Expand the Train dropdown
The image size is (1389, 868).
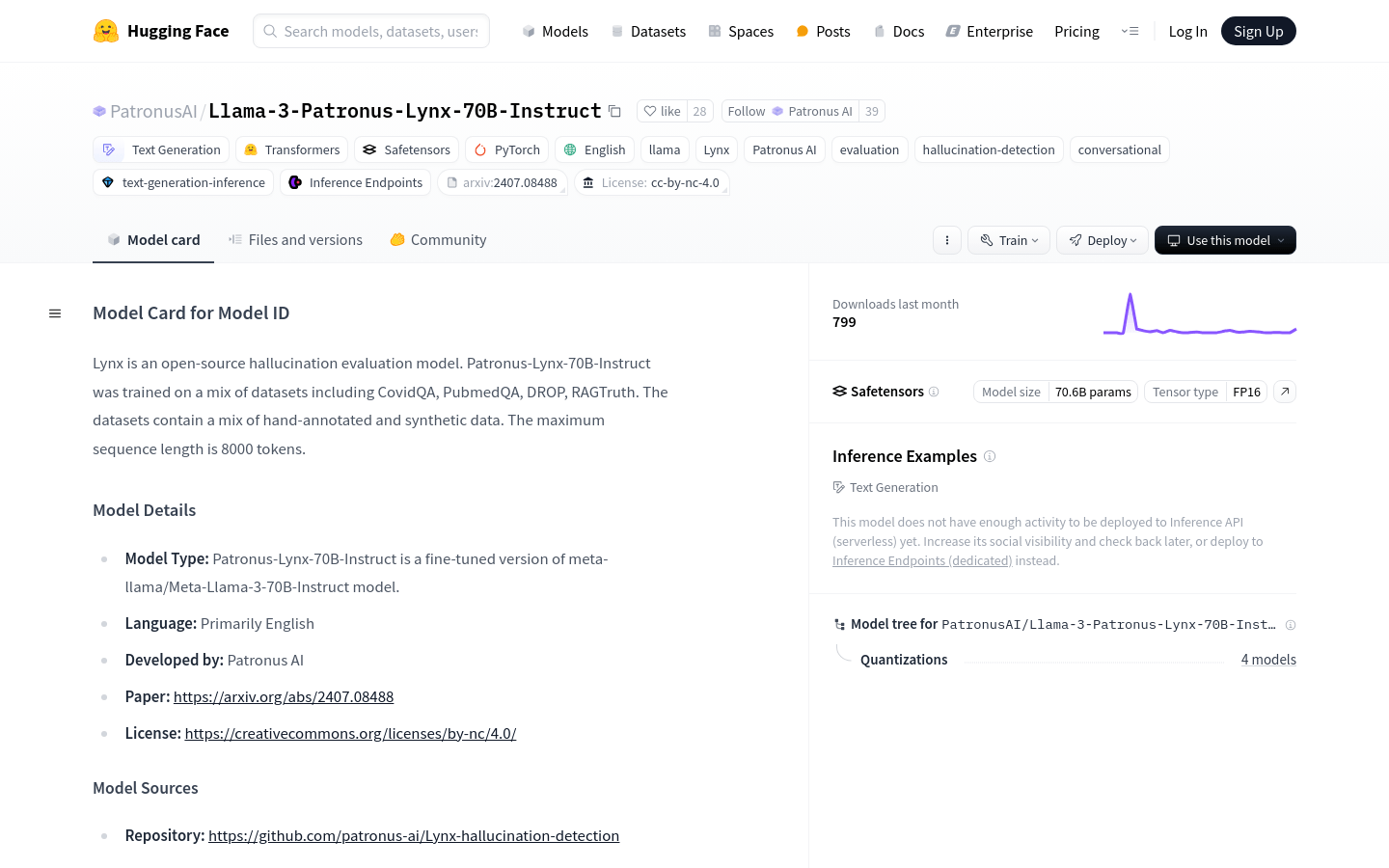1009,240
